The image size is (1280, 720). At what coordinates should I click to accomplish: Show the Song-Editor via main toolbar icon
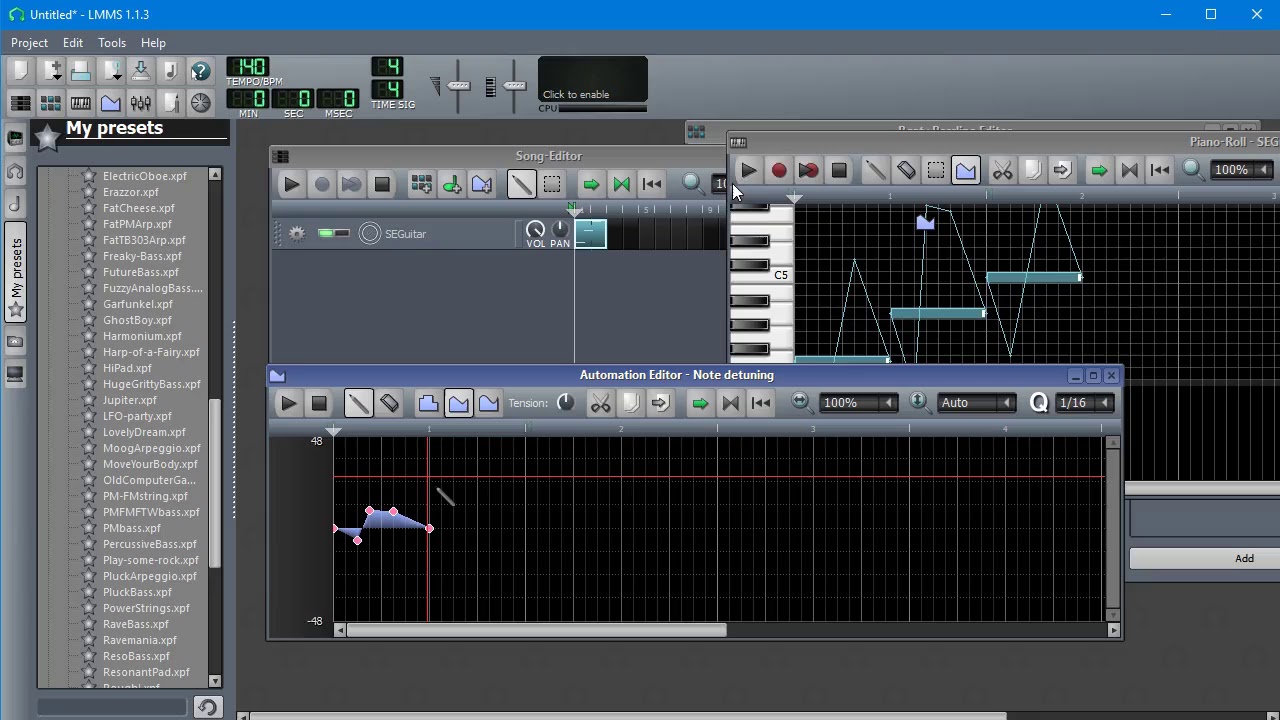[20, 103]
